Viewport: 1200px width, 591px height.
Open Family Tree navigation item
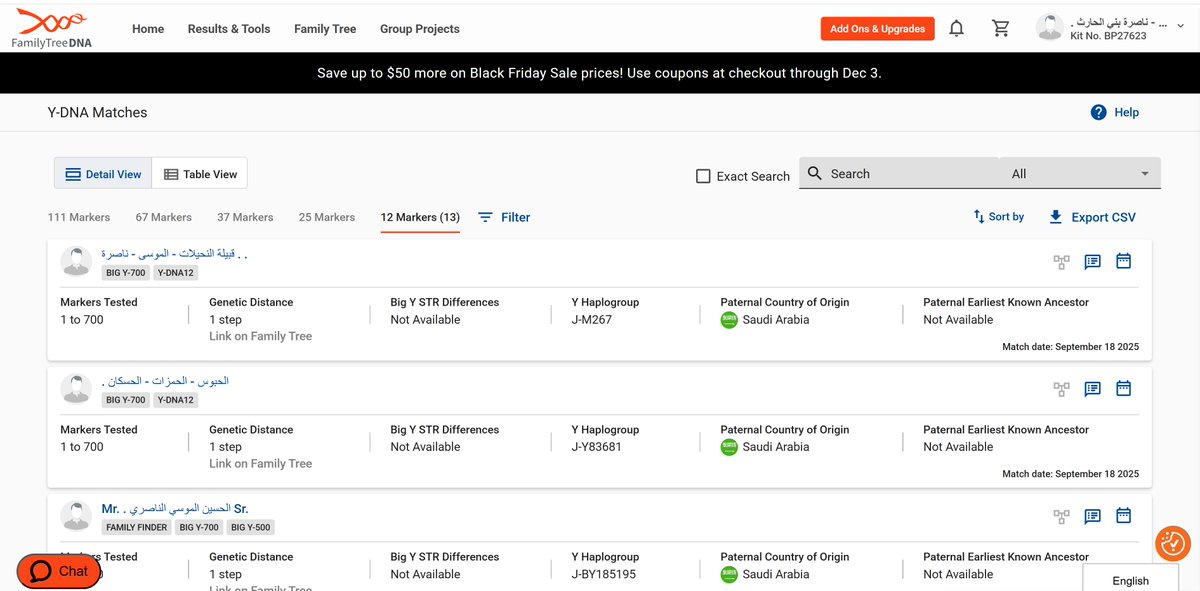coord(325,29)
